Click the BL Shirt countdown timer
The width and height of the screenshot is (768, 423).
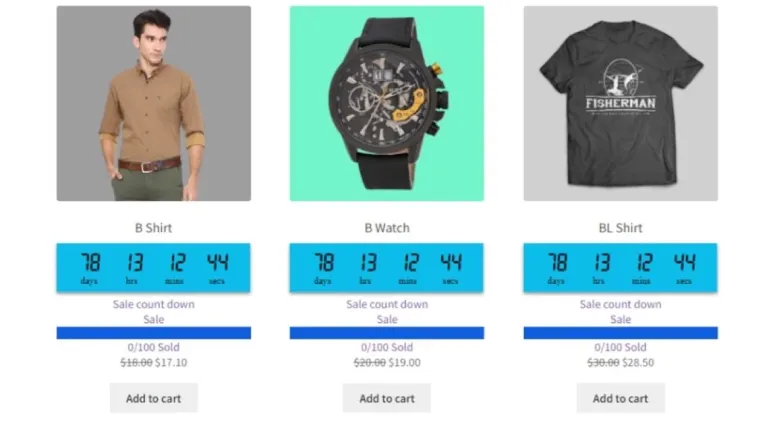pos(621,268)
